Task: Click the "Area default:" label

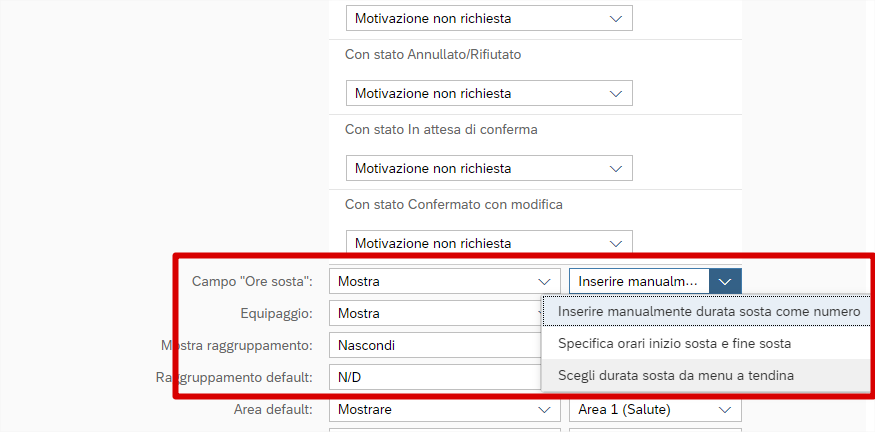Action: tap(273, 409)
